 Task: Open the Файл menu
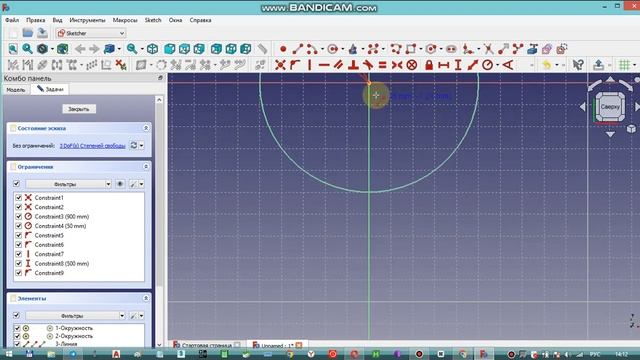point(12,20)
